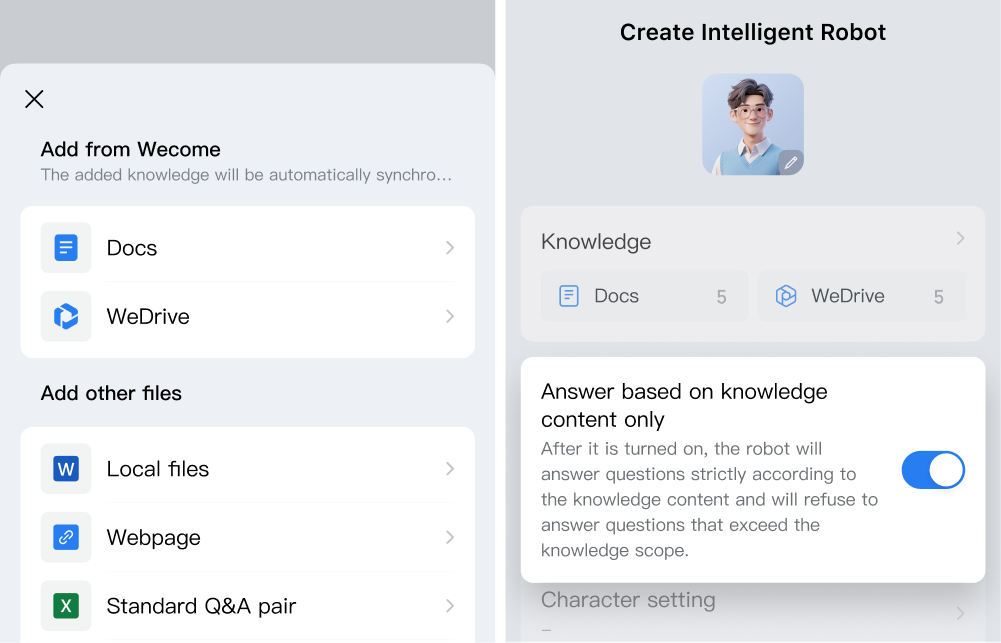The image size is (1001, 643).
Task: Click the Excel Standard Q&A icon
Action: point(66,606)
